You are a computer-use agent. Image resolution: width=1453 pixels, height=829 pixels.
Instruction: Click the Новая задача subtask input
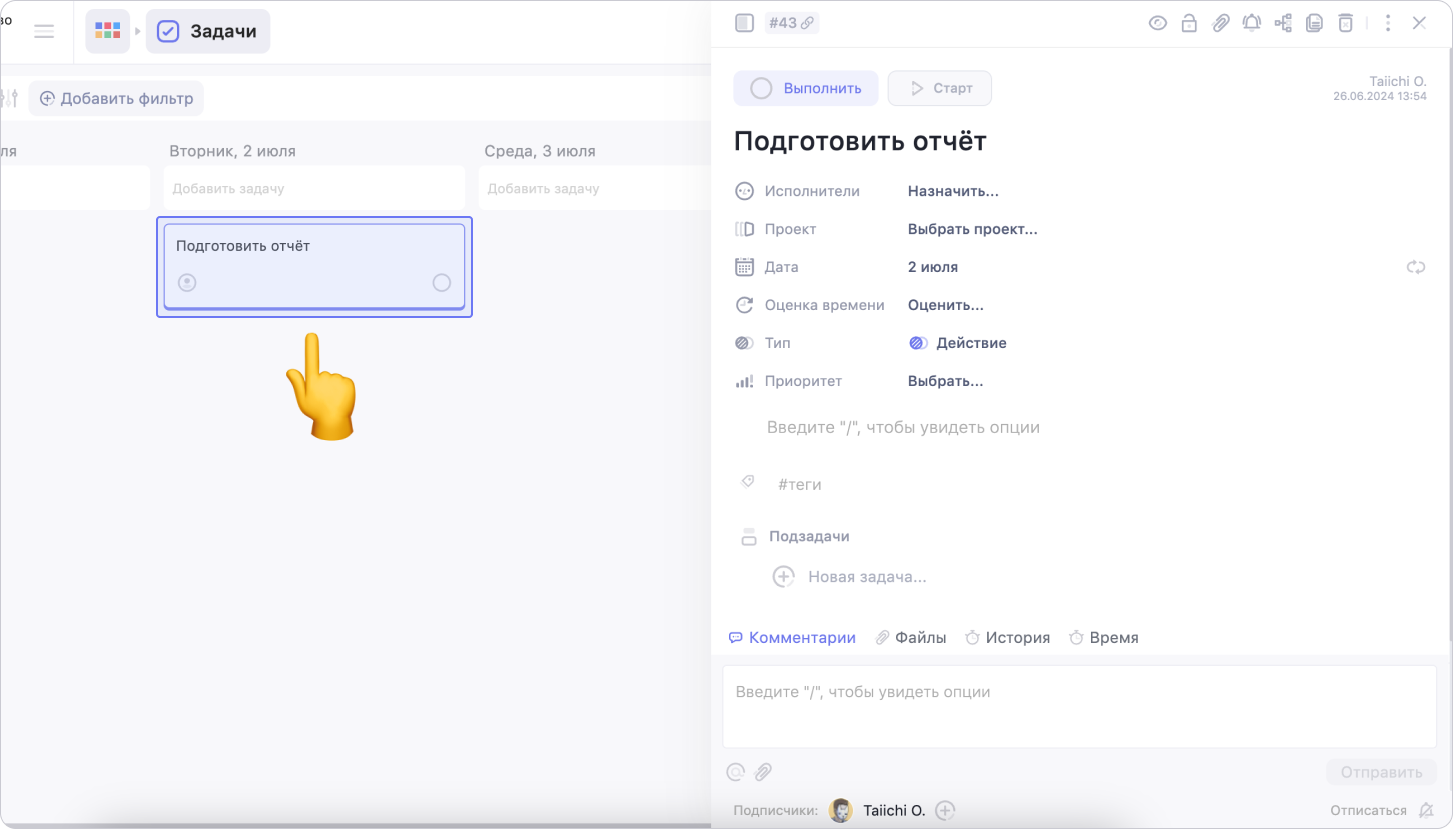click(x=866, y=577)
